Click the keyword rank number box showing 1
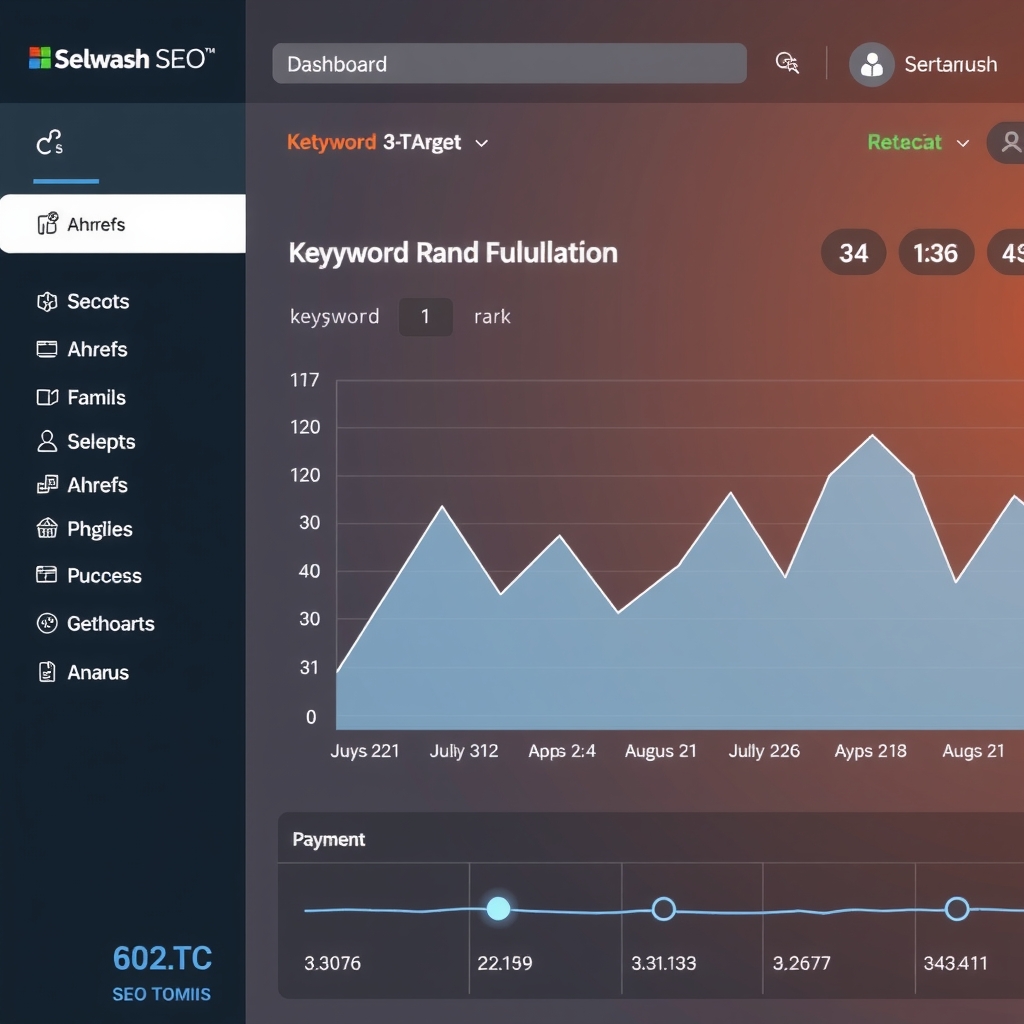Image resolution: width=1024 pixels, height=1024 pixels. point(426,317)
